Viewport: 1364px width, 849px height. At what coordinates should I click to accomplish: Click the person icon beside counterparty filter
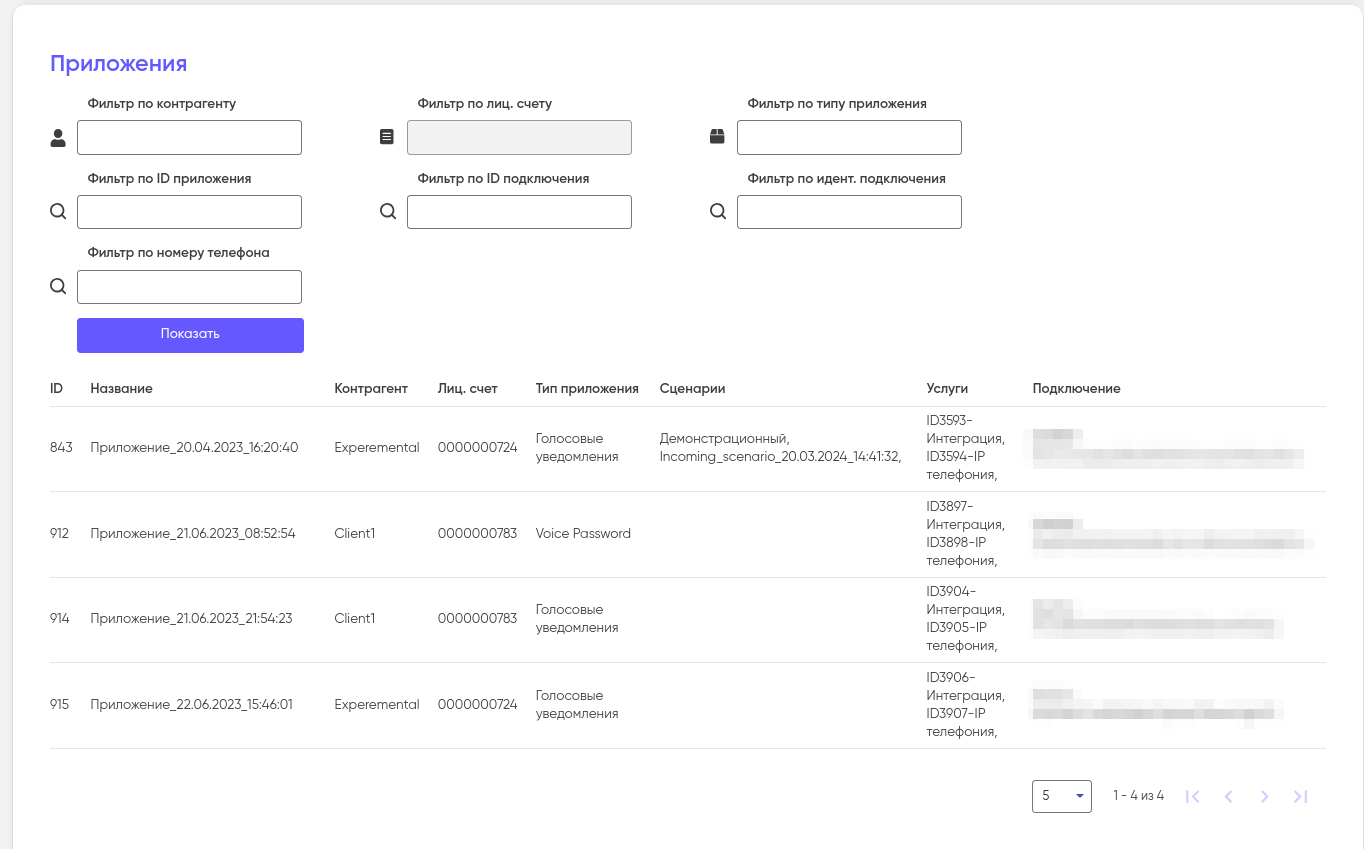pos(58,138)
